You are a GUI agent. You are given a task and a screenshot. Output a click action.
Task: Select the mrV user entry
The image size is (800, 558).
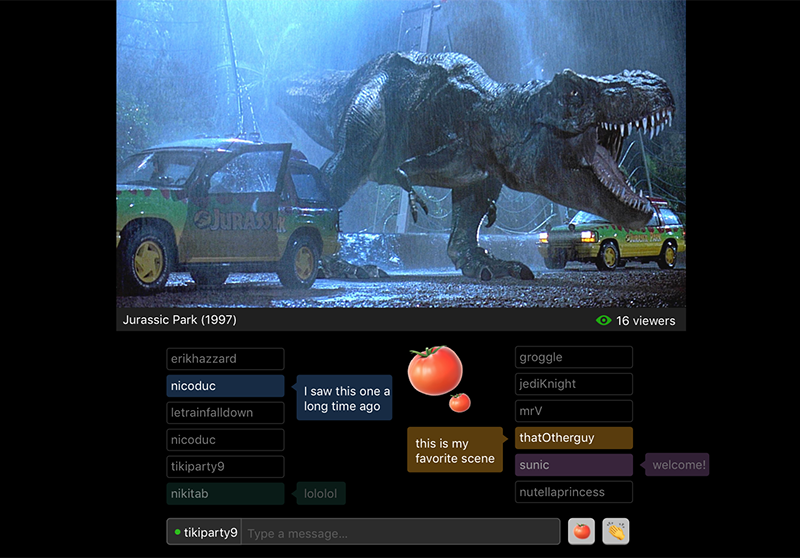(x=573, y=411)
